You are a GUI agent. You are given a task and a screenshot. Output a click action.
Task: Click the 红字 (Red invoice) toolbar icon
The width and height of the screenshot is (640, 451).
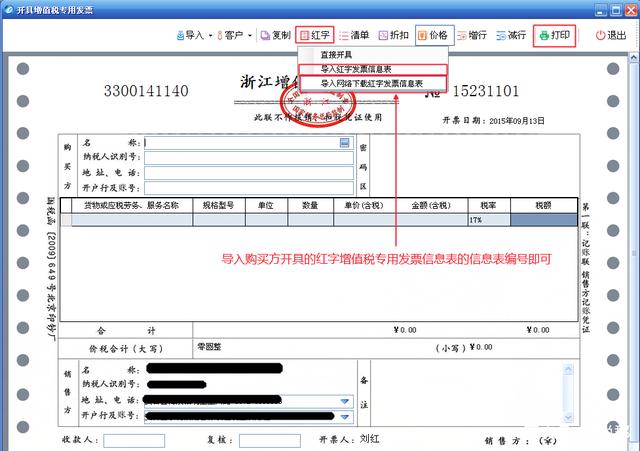(x=315, y=35)
